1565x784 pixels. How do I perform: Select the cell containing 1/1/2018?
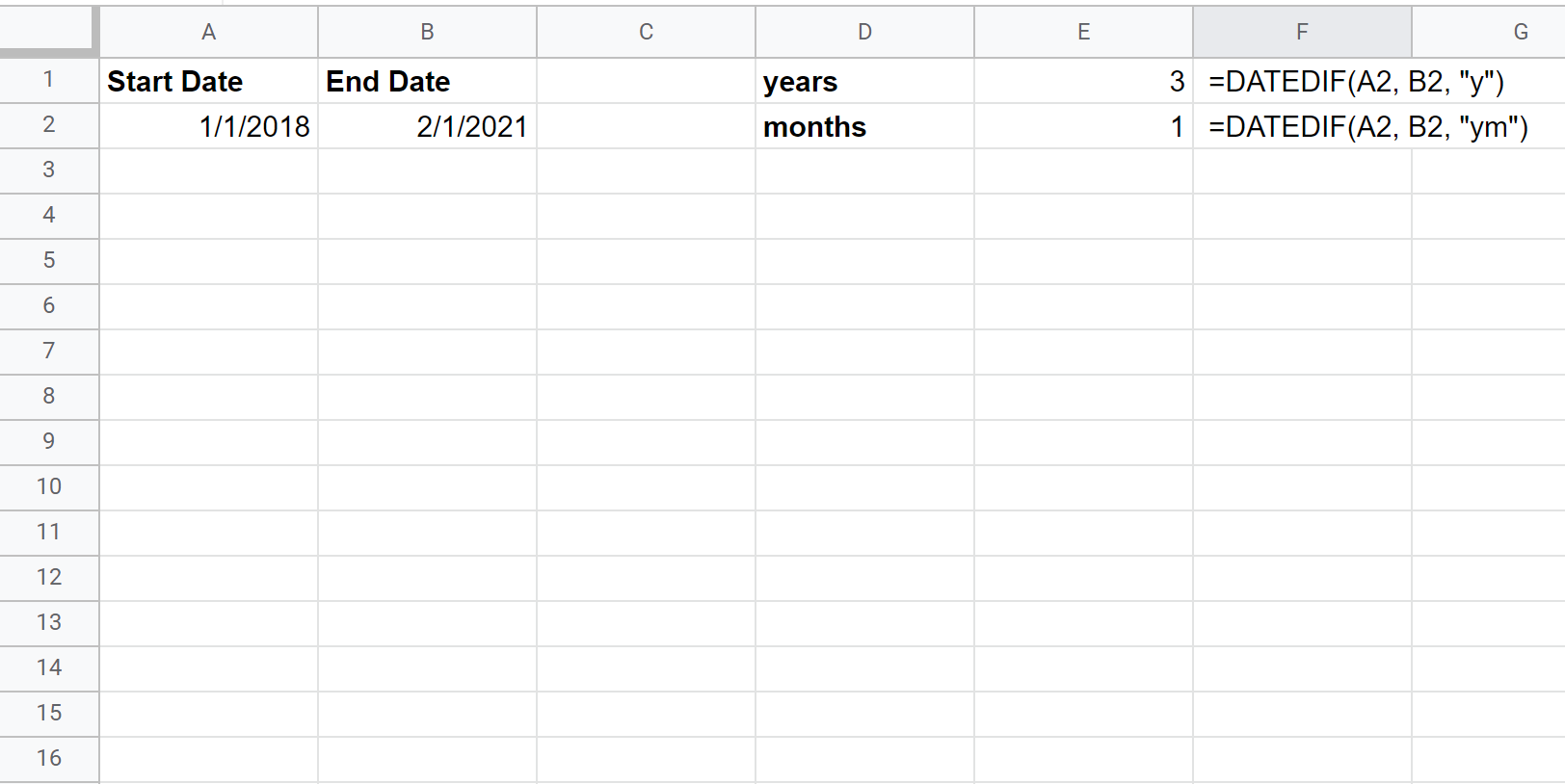click(208, 126)
